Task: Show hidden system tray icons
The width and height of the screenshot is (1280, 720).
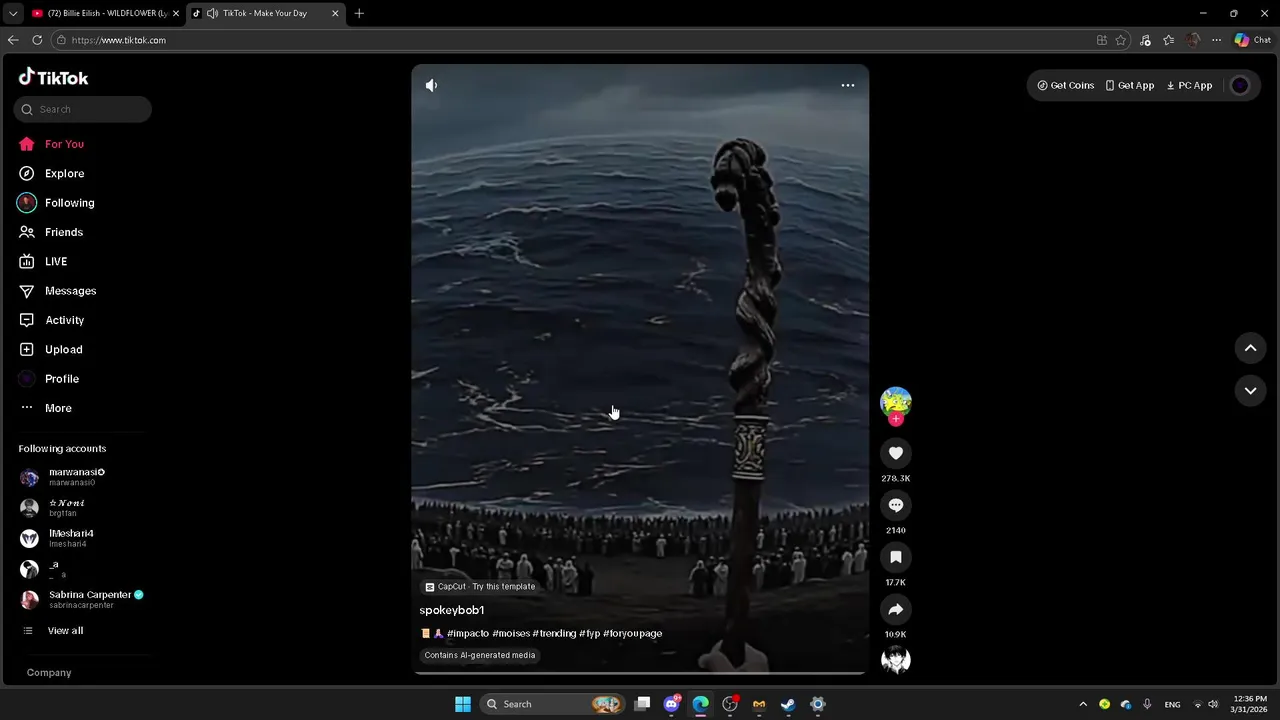Action: [x=1083, y=704]
